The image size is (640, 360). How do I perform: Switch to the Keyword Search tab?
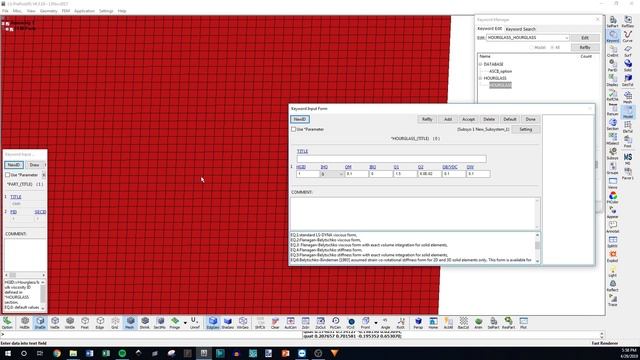pos(520,29)
